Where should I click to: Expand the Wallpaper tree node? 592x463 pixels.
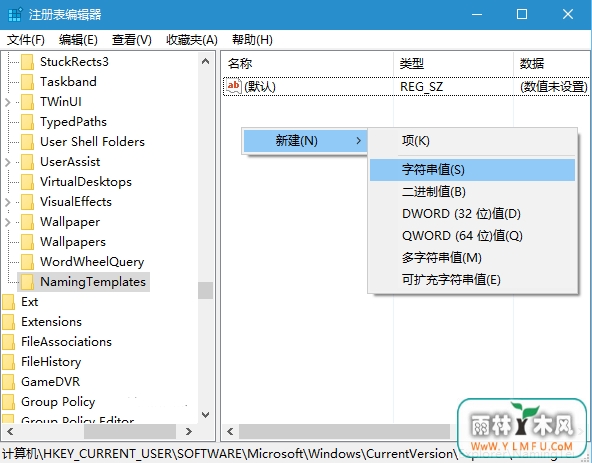point(8,222)
